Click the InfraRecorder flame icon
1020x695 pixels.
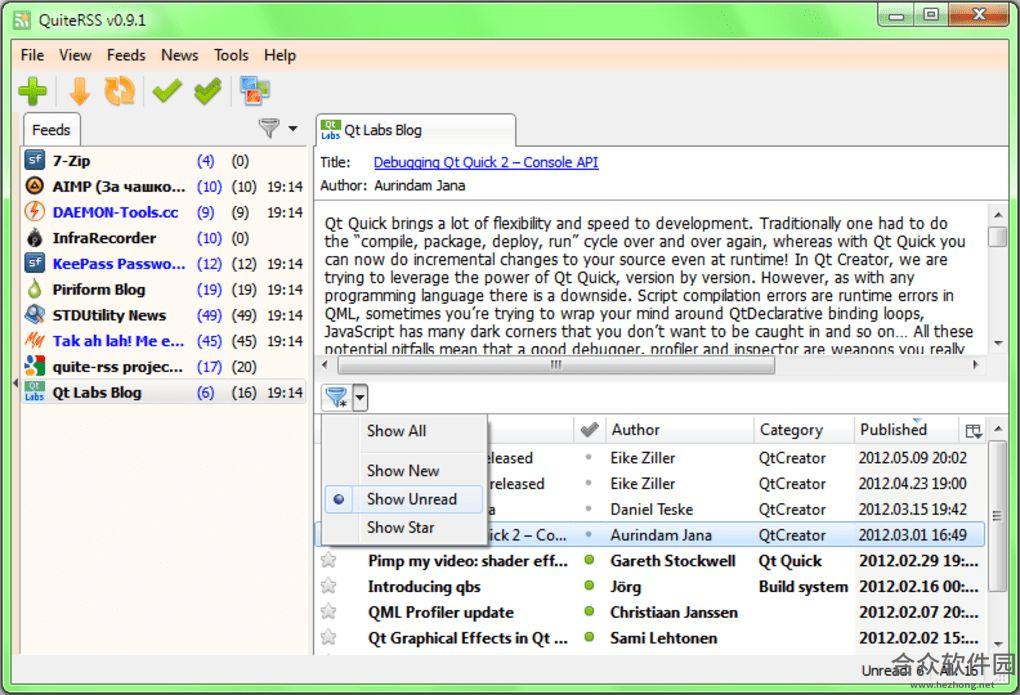(34, 238)
